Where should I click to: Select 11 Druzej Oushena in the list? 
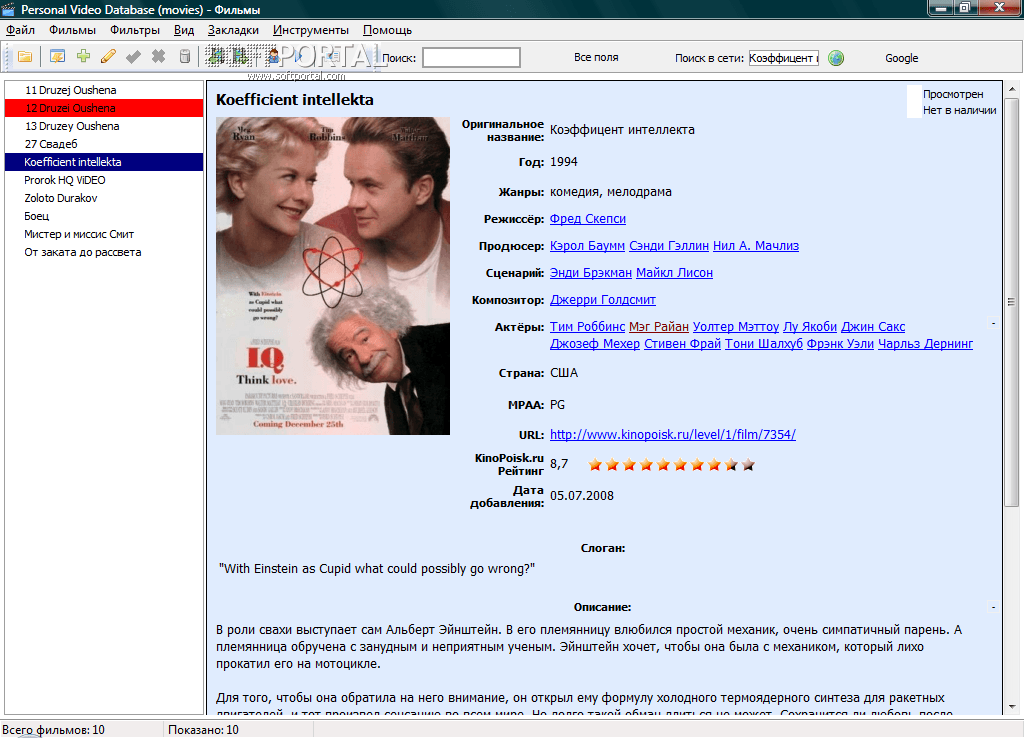pos(104,90)
